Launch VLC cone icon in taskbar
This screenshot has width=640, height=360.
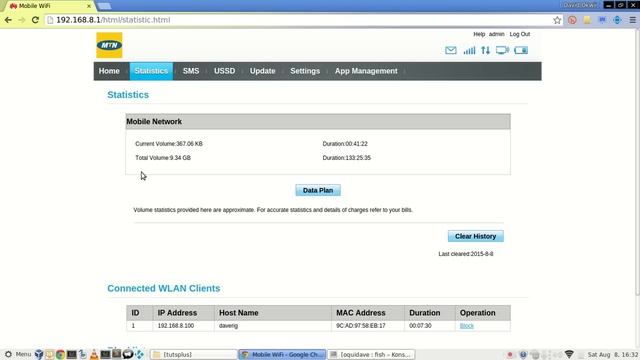(94, 354)
